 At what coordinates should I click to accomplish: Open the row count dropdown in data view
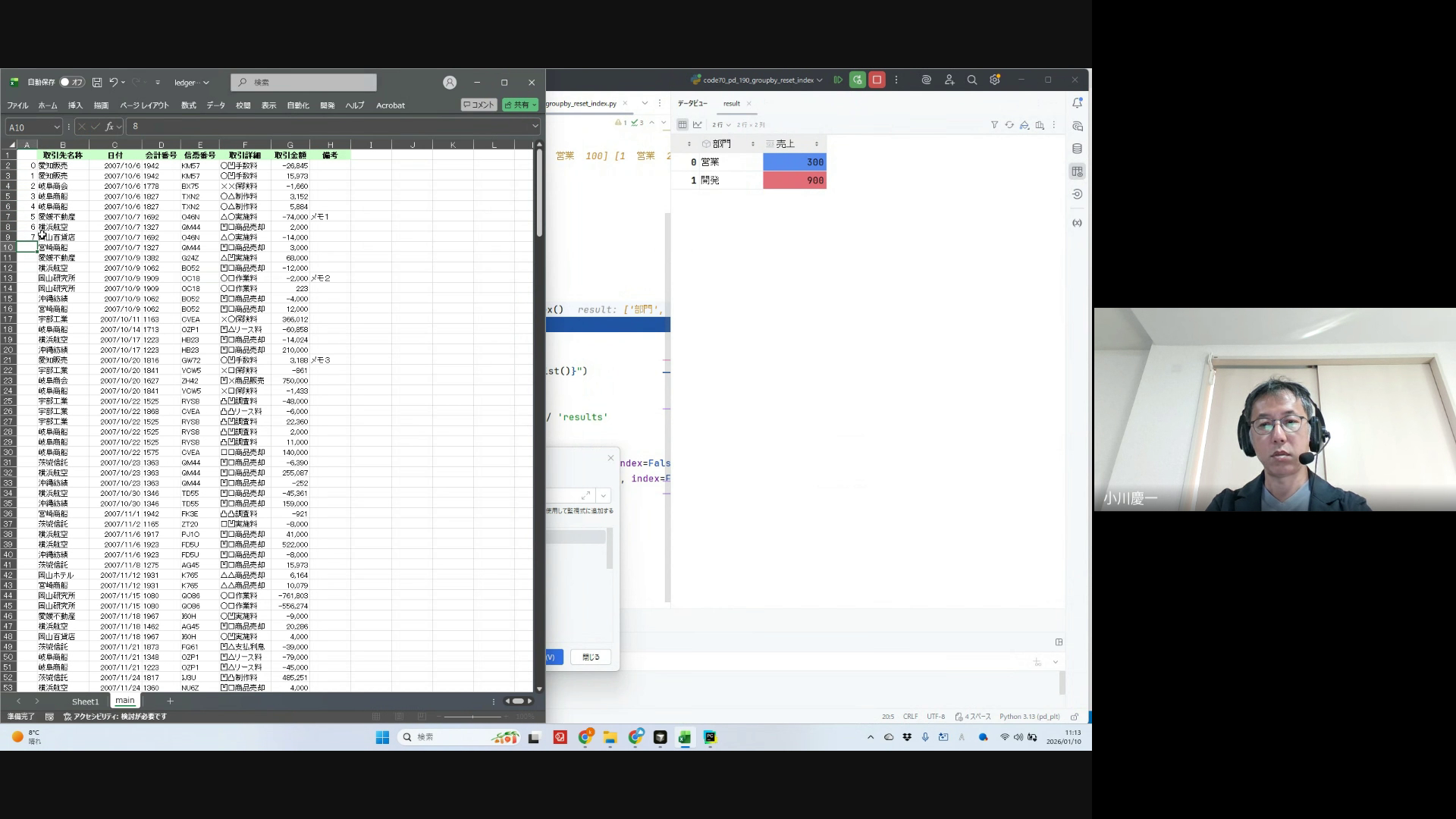click(722, 125)
